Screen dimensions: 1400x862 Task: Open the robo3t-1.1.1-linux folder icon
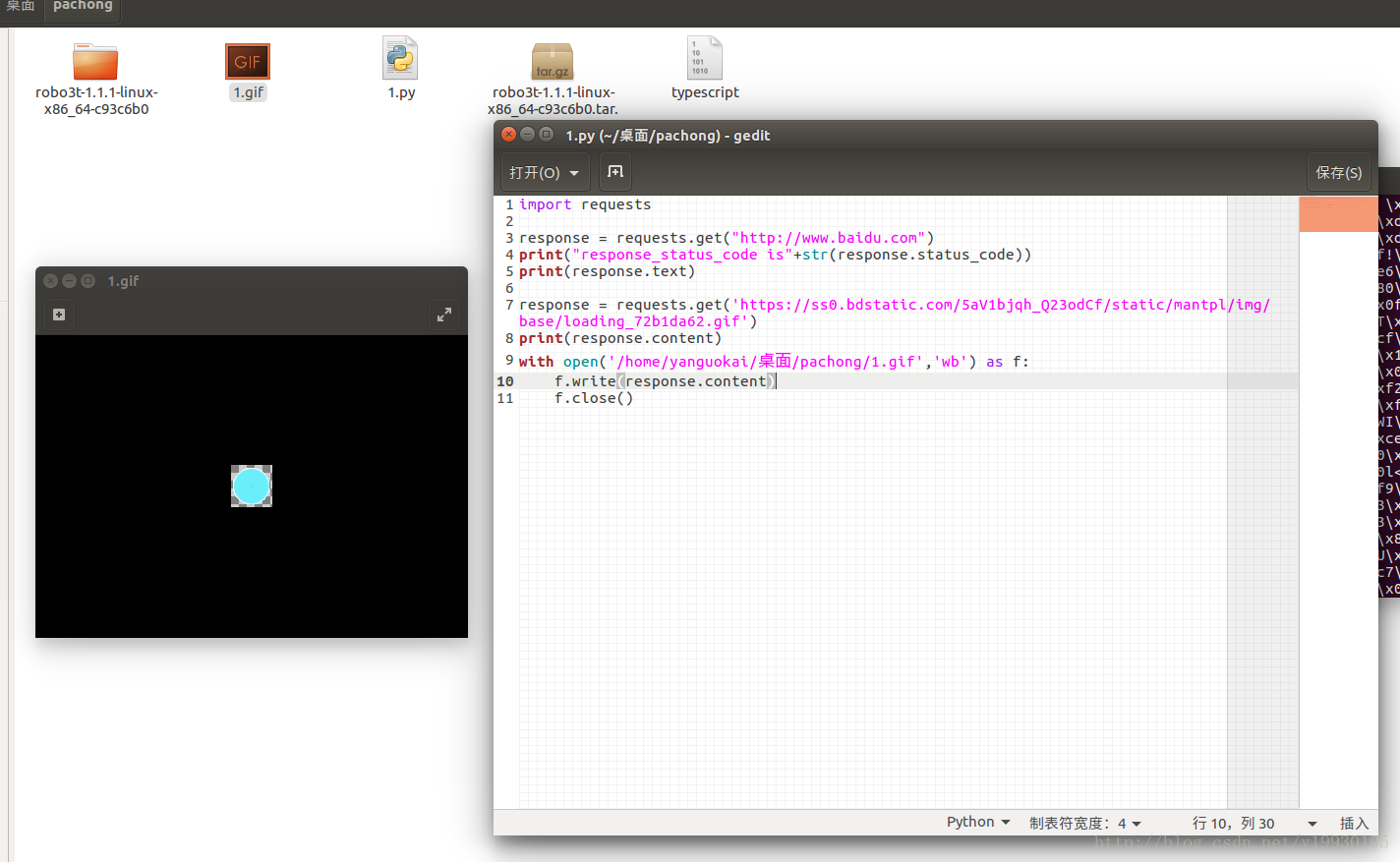click(95, 62)
